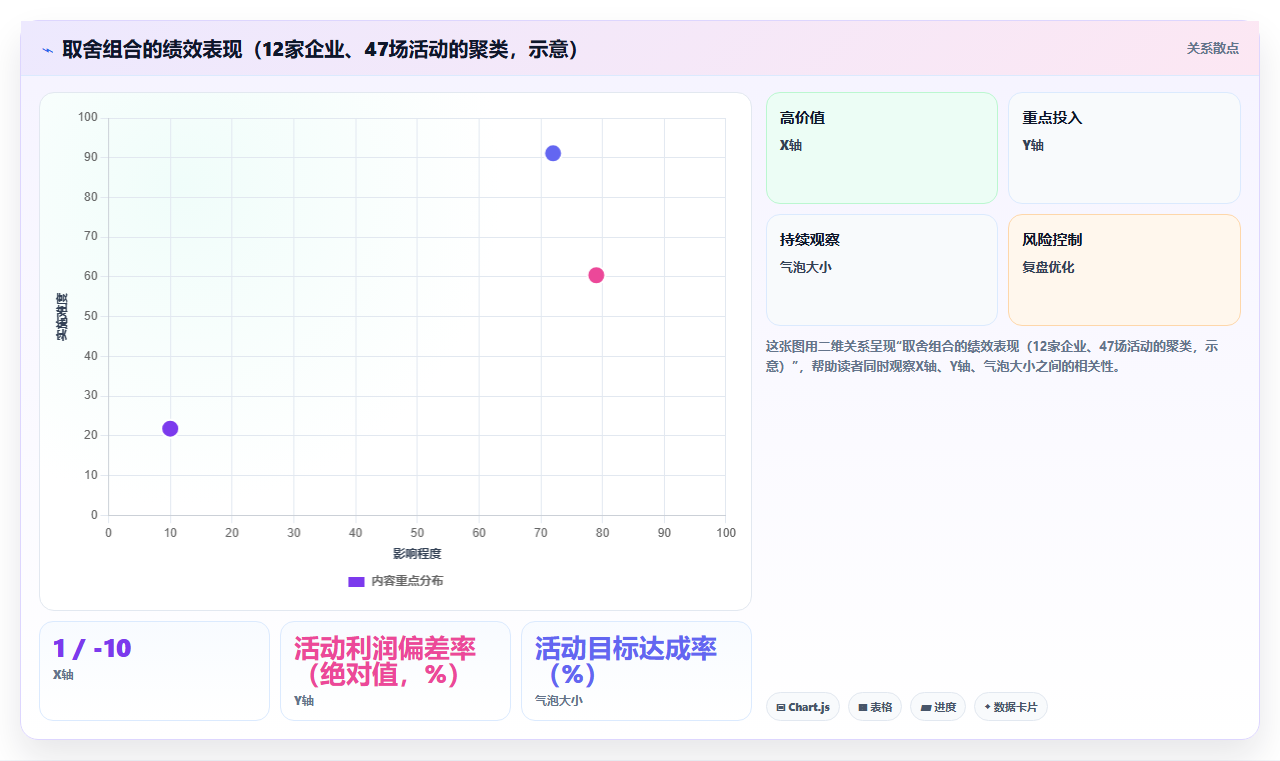
Task: Click the 内容重点分布 legend label
Action: (407, 581)
